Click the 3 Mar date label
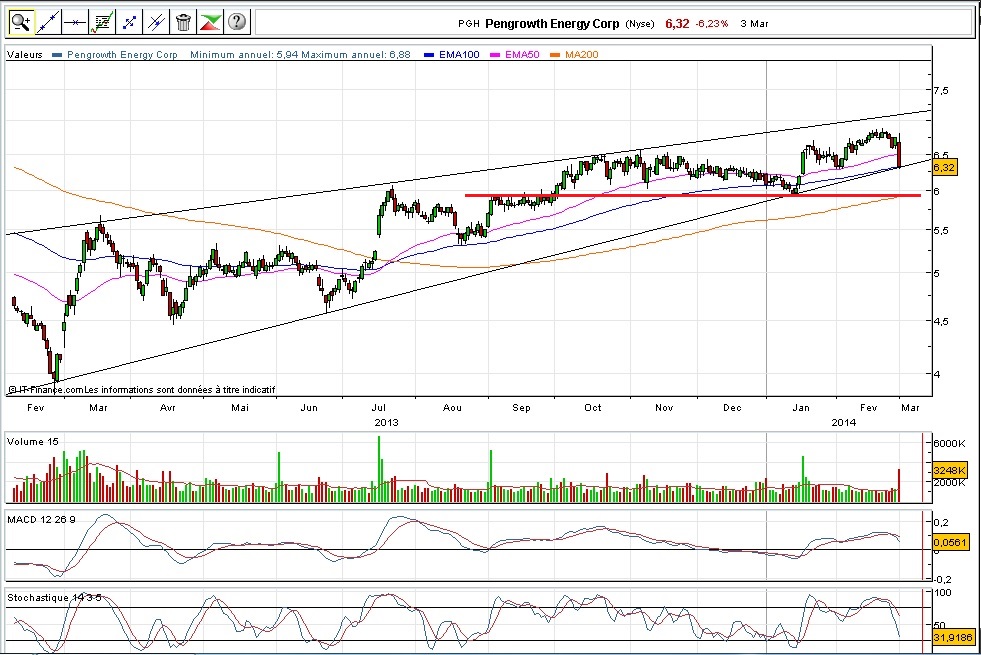Viewport: 981px width, 655px height. pos(754,24)
